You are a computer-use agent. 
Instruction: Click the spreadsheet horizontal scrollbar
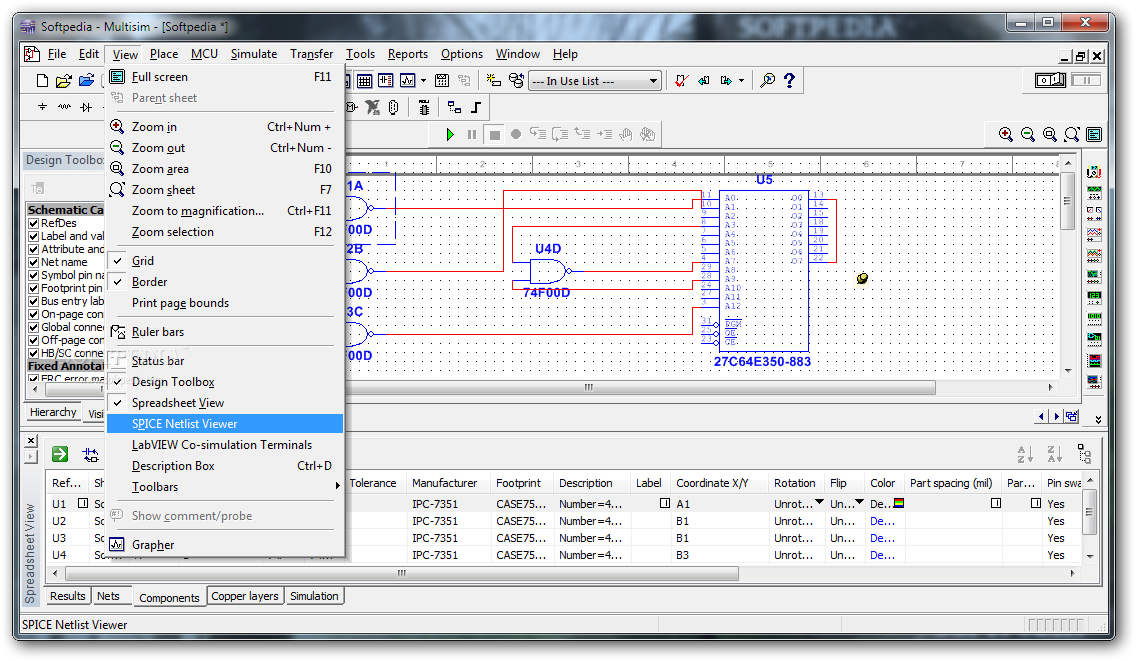(401, 573)
